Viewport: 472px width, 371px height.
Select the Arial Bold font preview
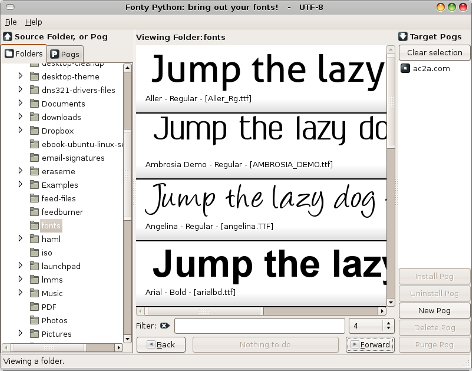(x=261, y=273)
